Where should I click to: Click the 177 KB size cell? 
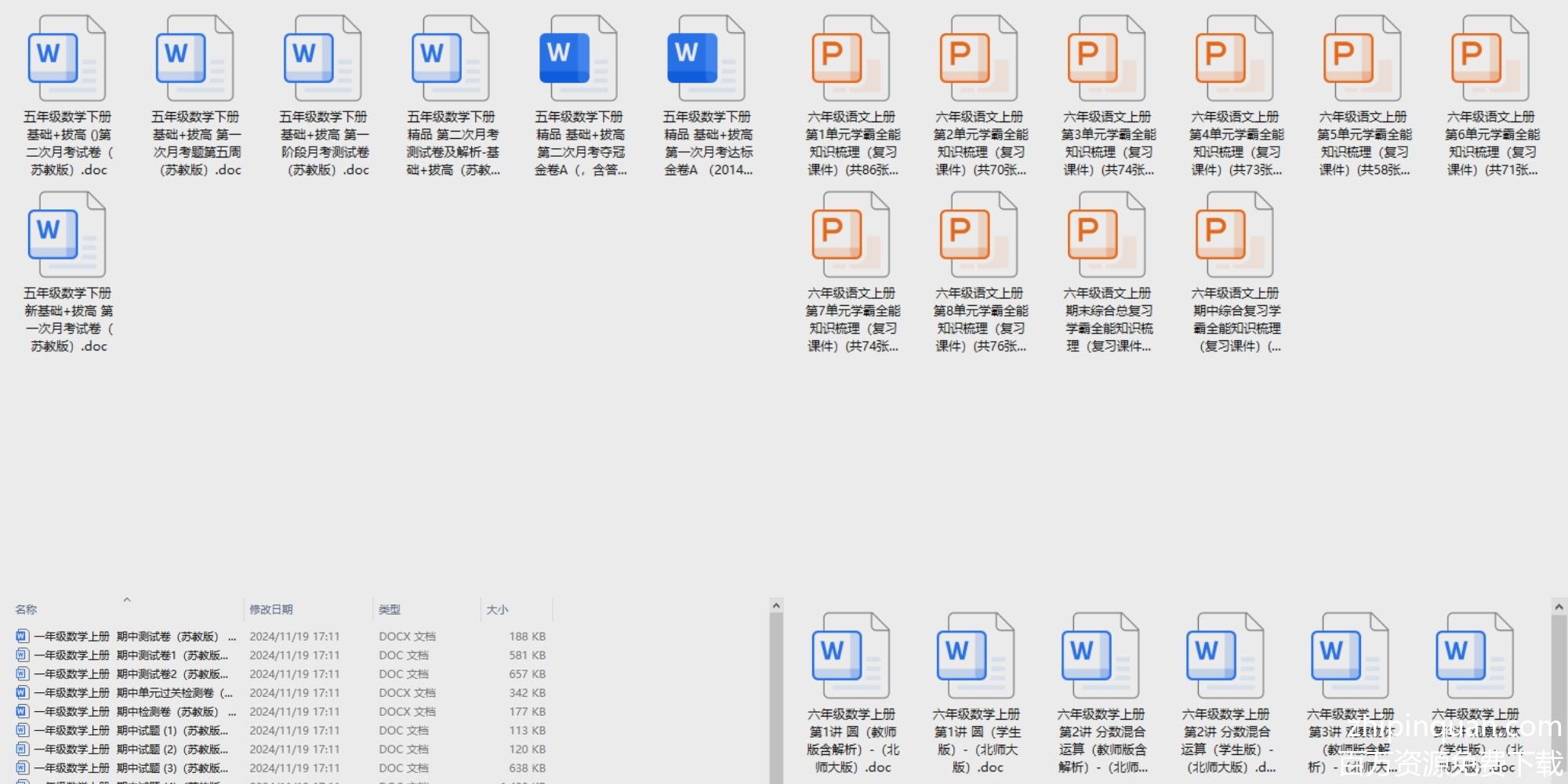click(528, 711)
